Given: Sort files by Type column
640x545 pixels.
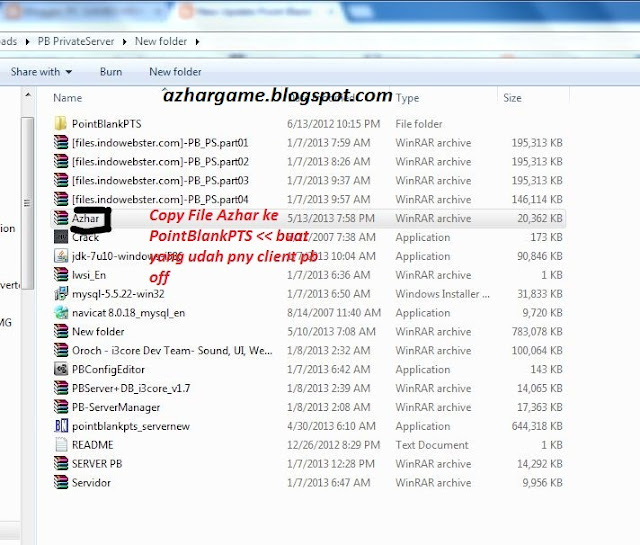Looking at the screenshot, I should click(407, 98).
